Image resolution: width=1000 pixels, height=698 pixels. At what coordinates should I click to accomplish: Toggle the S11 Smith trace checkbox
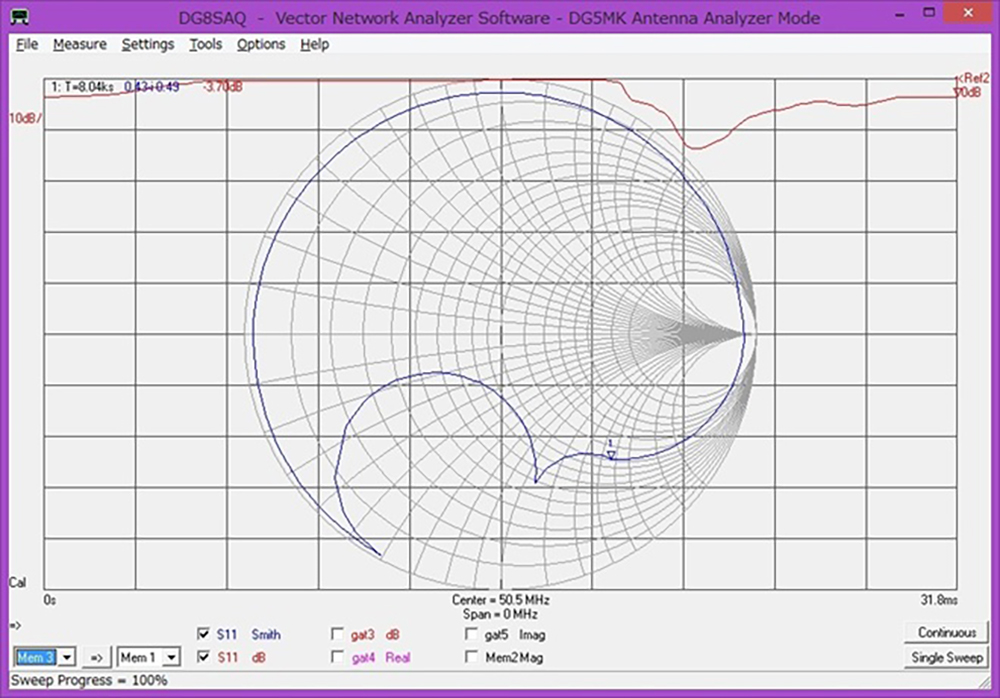click(x=203, y=634)
